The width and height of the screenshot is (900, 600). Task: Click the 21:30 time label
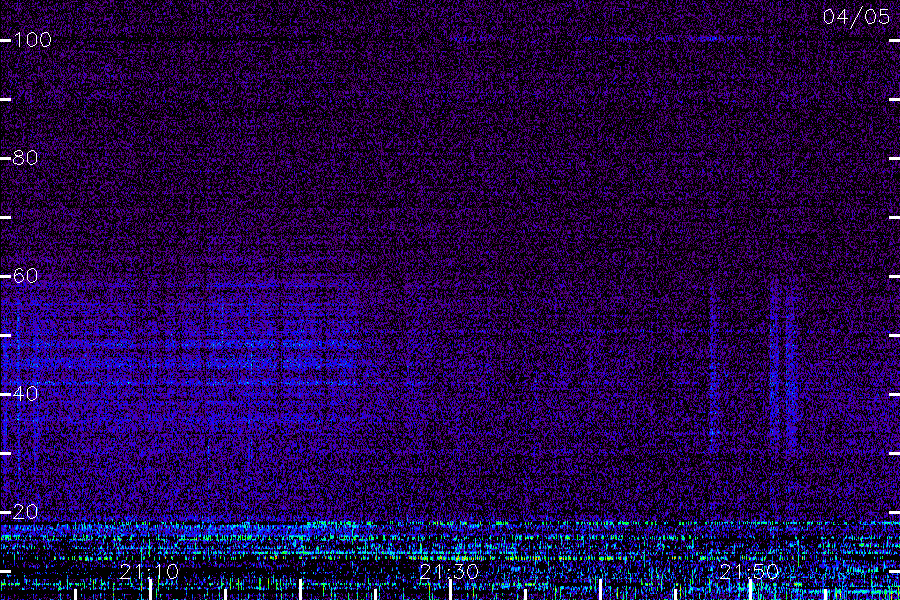(449, 572)
